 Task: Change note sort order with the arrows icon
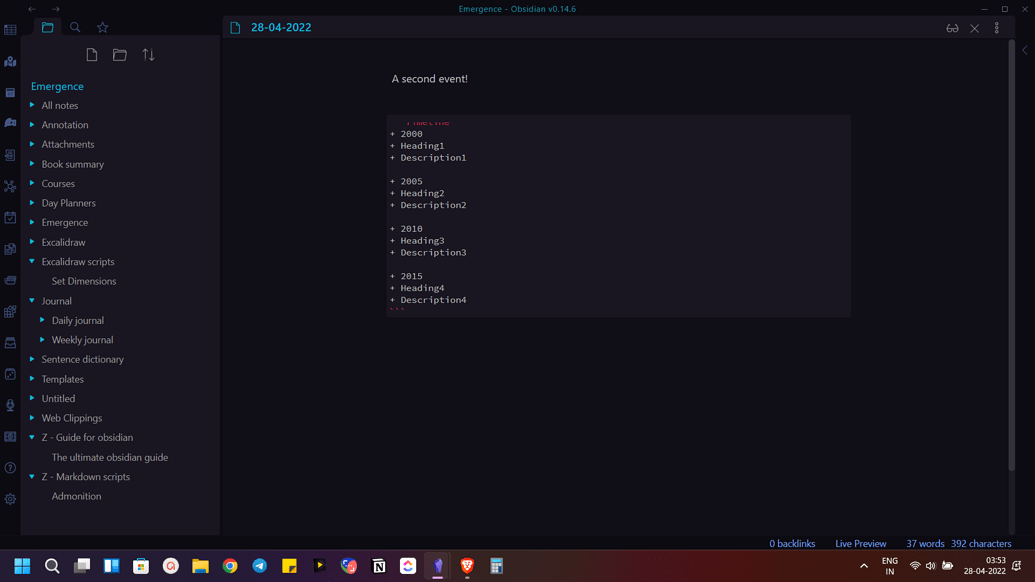[x=148, y=54]
